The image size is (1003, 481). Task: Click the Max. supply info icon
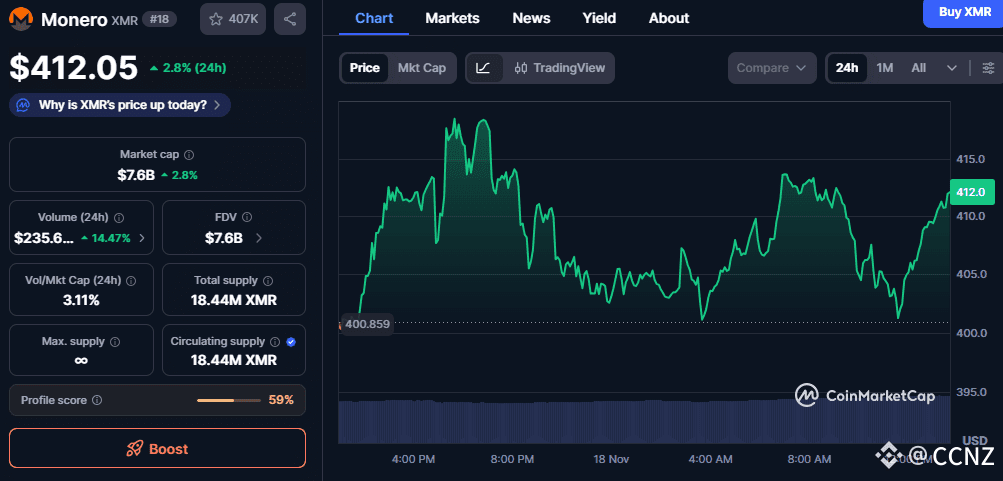coord(114,342)
